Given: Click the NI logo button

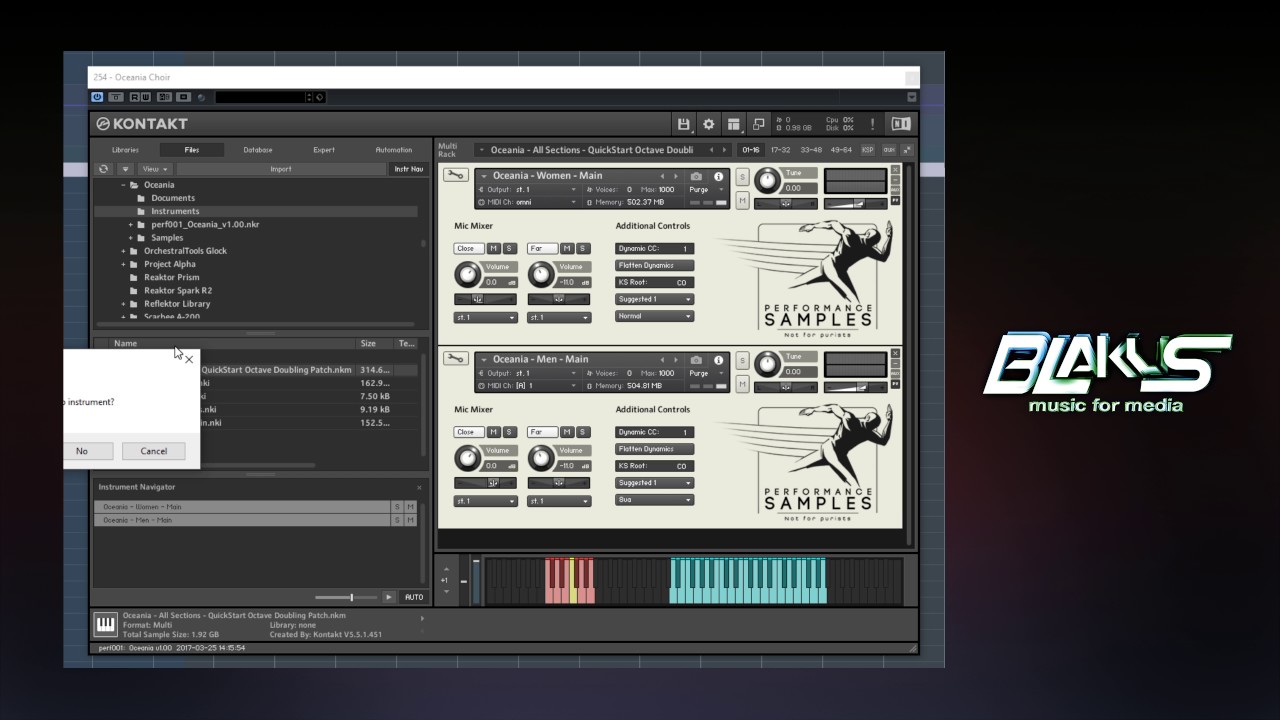Looking at the screenshot, I should click(x=901, y=124).
